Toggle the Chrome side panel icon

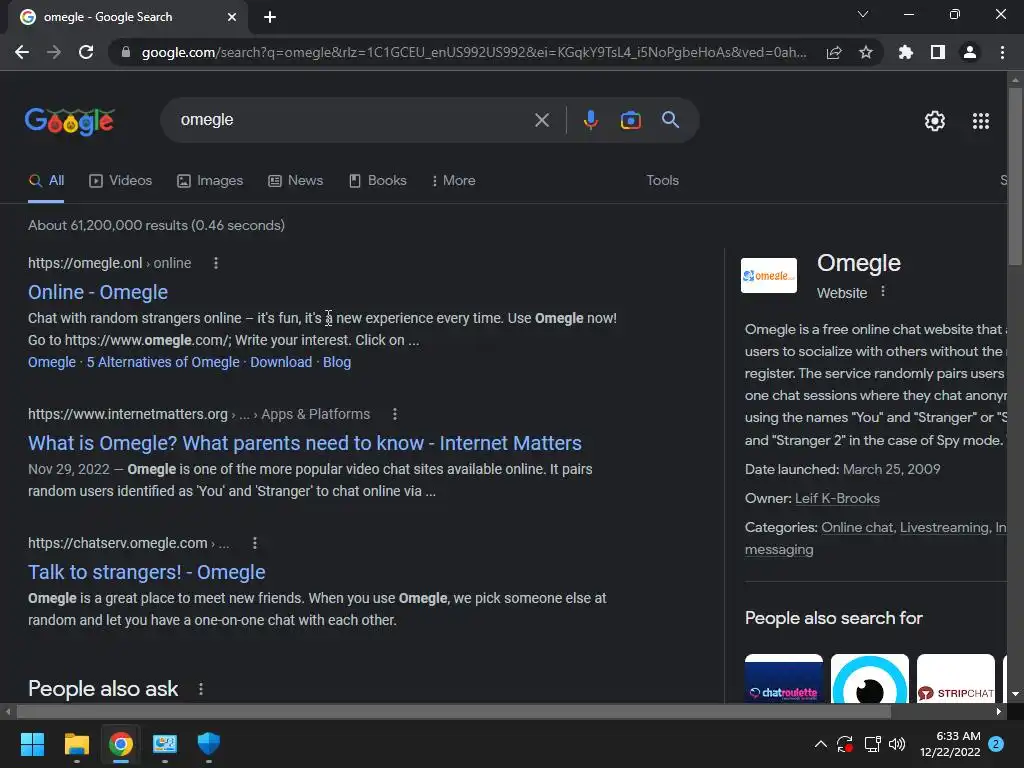pos(938,52)
